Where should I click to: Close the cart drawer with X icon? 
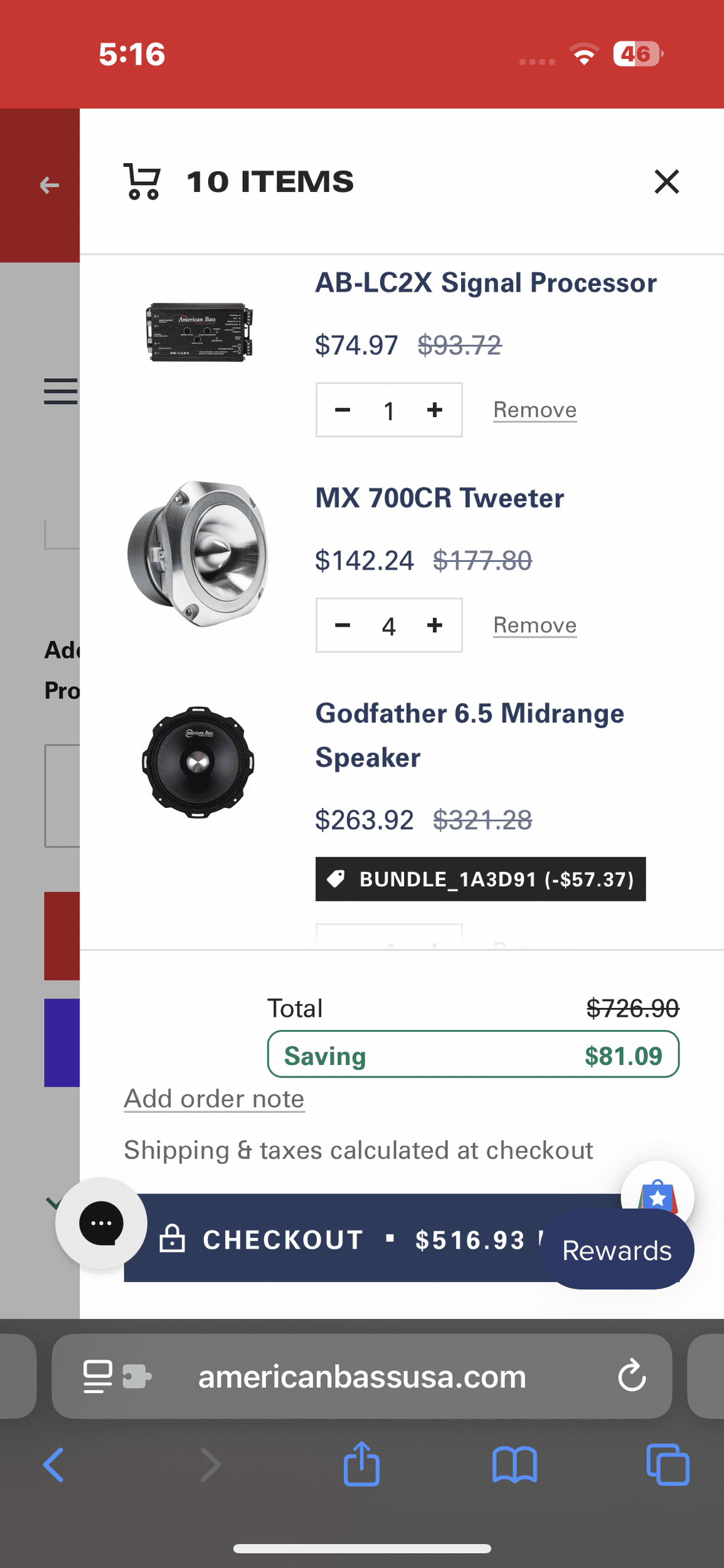pos(666,182)
